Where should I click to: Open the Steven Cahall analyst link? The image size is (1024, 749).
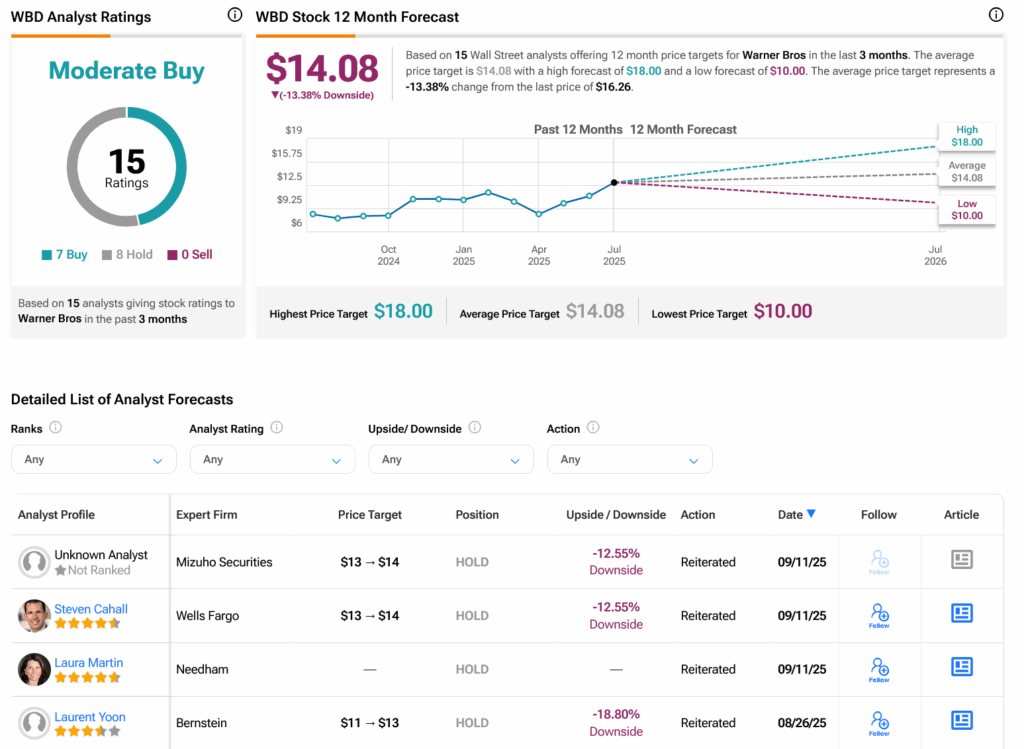[x=91, y=609]
